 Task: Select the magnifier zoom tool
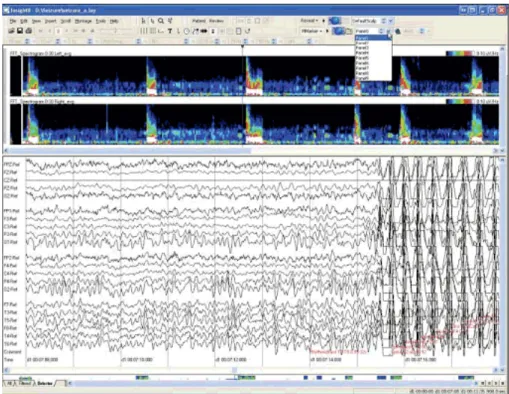tap(161, 21)
